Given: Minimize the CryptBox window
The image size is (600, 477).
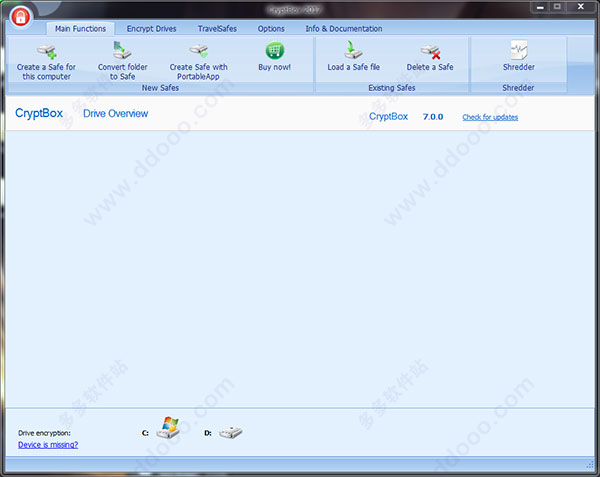Looking at the screenshot, I should [x=540, y=7].
